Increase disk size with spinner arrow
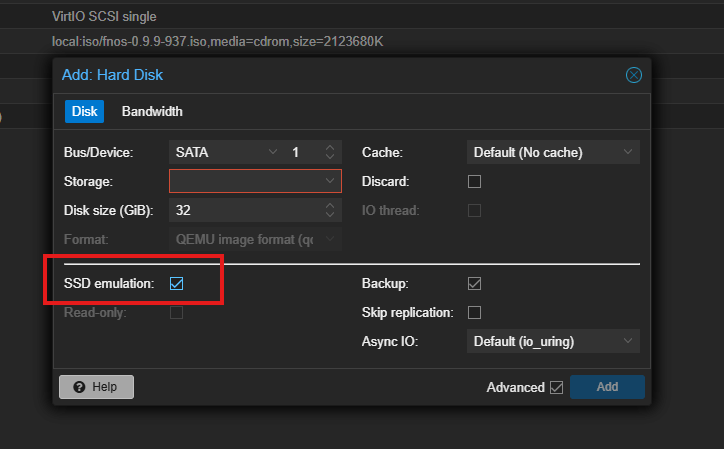Viewport: 724px width, 449px height. (330, 206)
